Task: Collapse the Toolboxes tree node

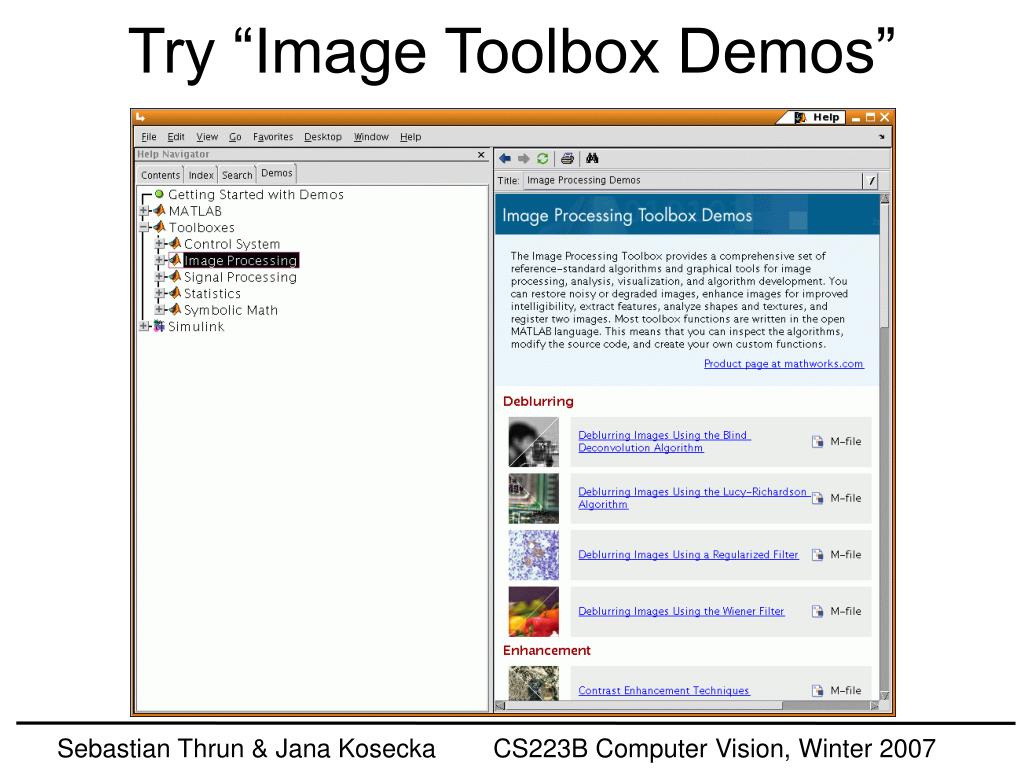Action: [144, 227]
